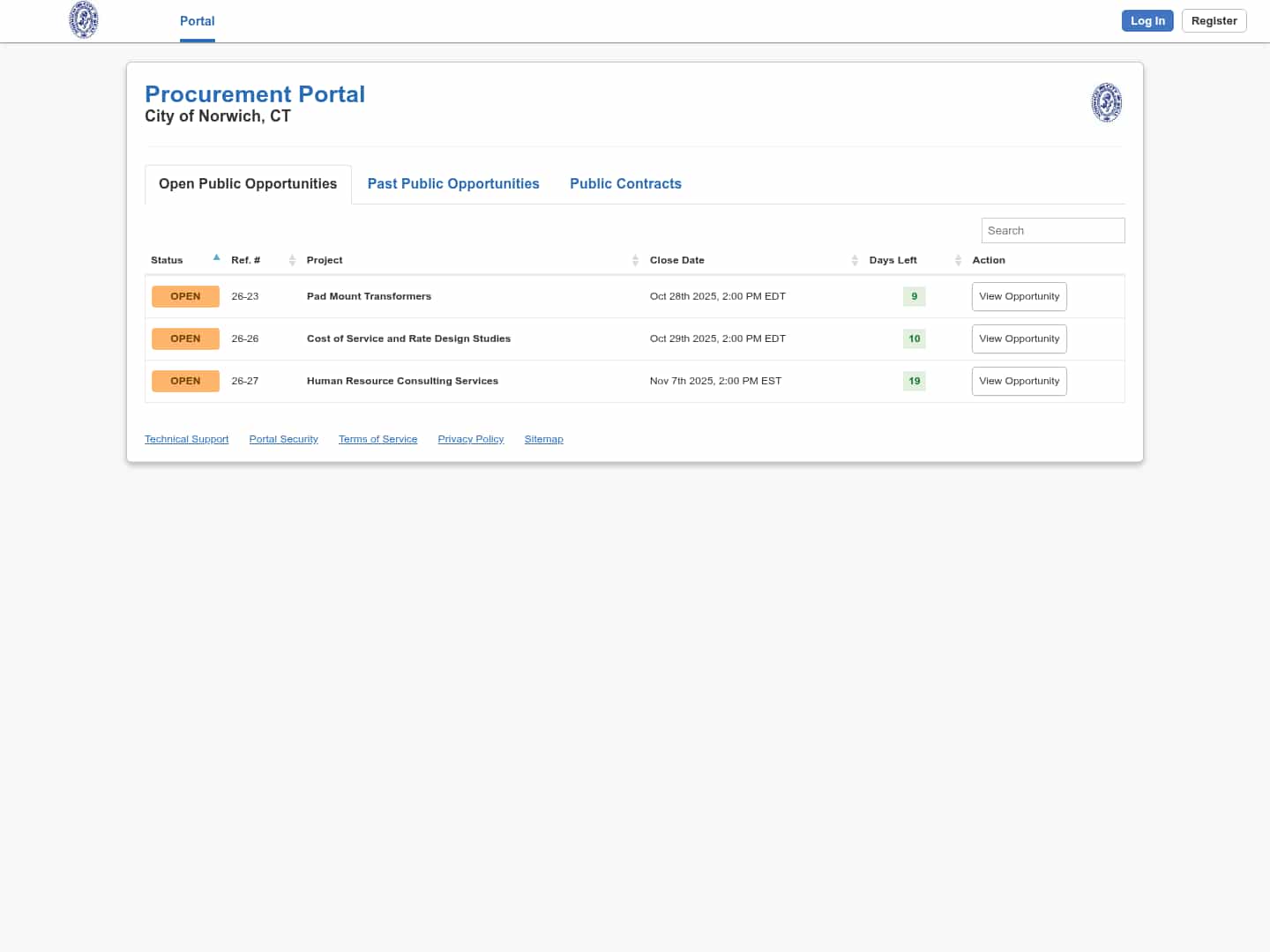Focus the Search input field

[1052, 230]
